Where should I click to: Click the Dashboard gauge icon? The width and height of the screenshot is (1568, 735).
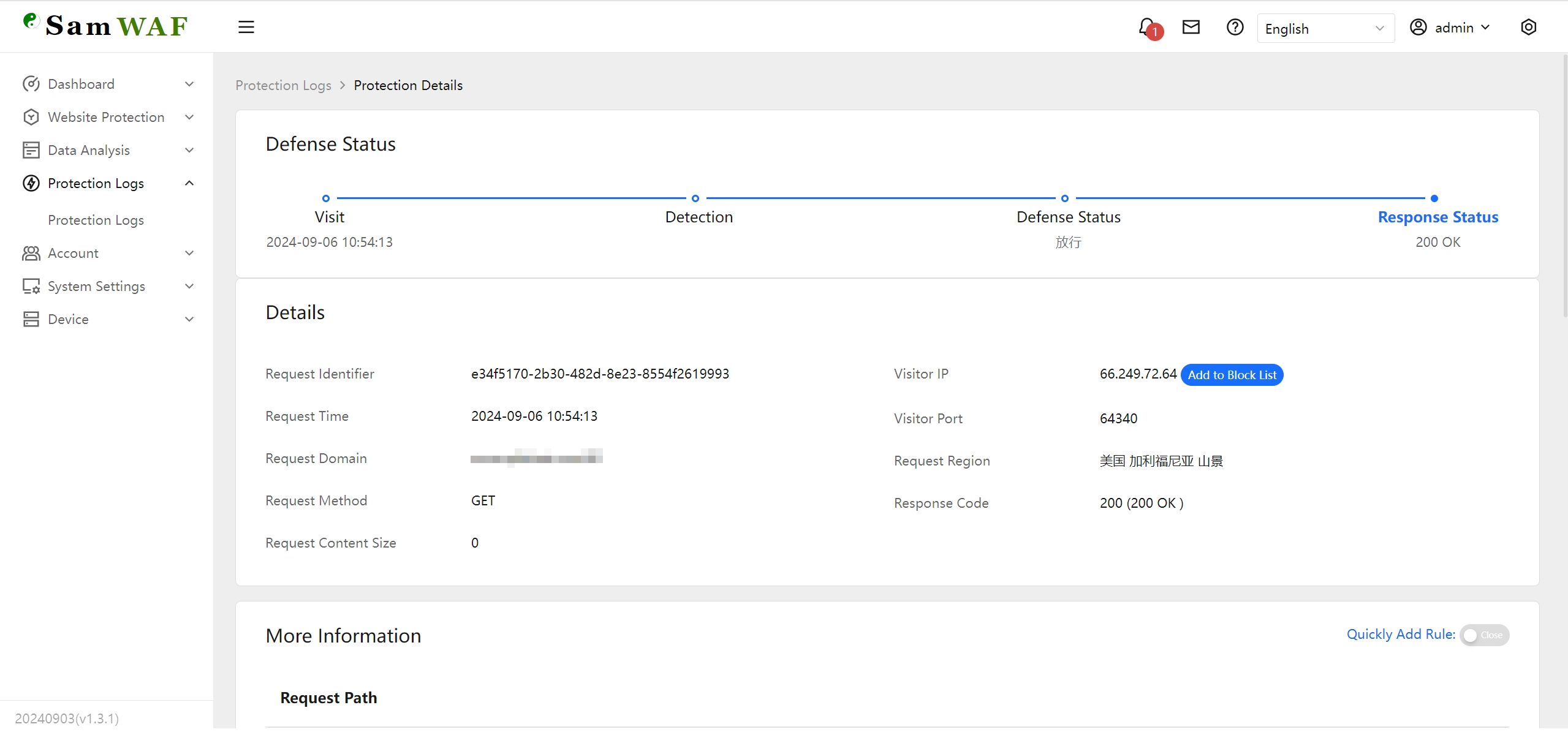tap(31, 84)
